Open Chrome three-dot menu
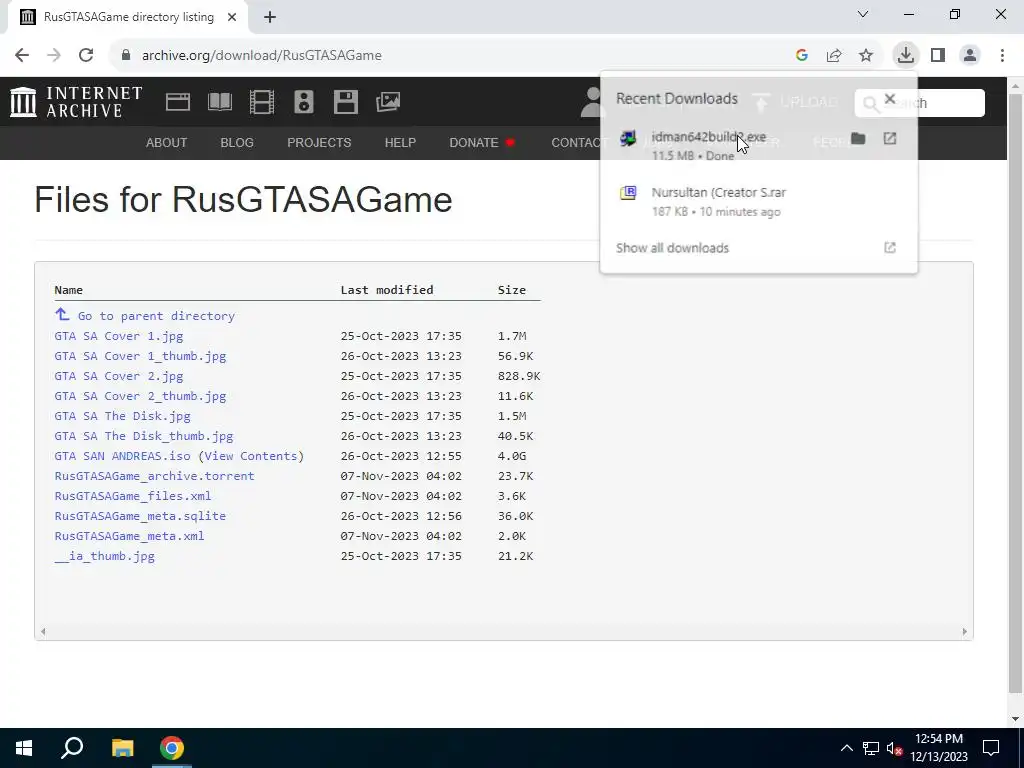This screenshot has width=1024, height=768. (1002, 55)
